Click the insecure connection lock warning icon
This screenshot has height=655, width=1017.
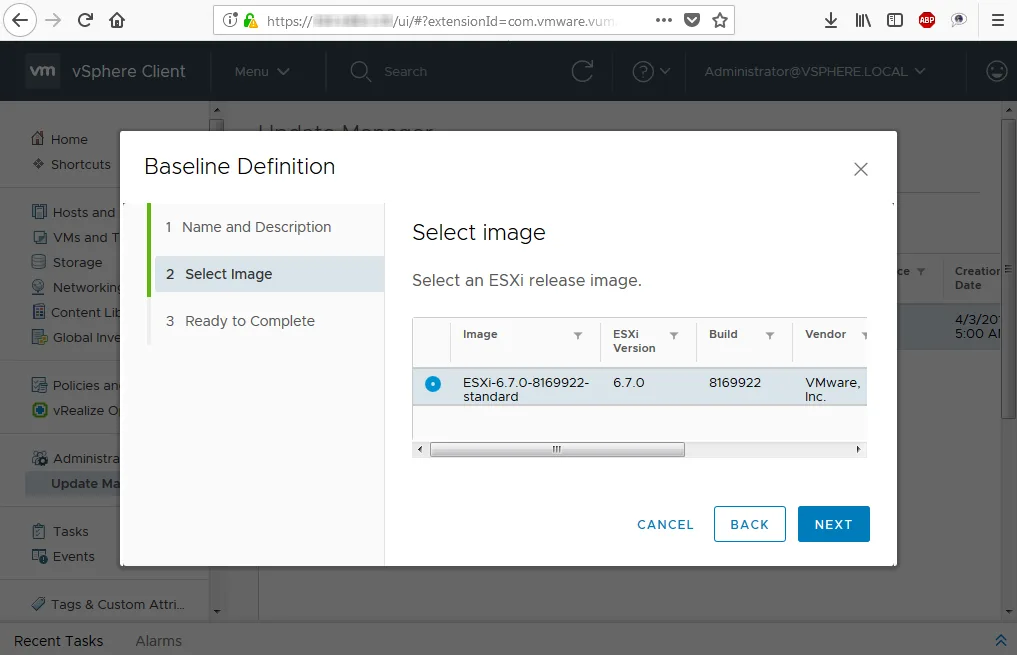(250, 21)
